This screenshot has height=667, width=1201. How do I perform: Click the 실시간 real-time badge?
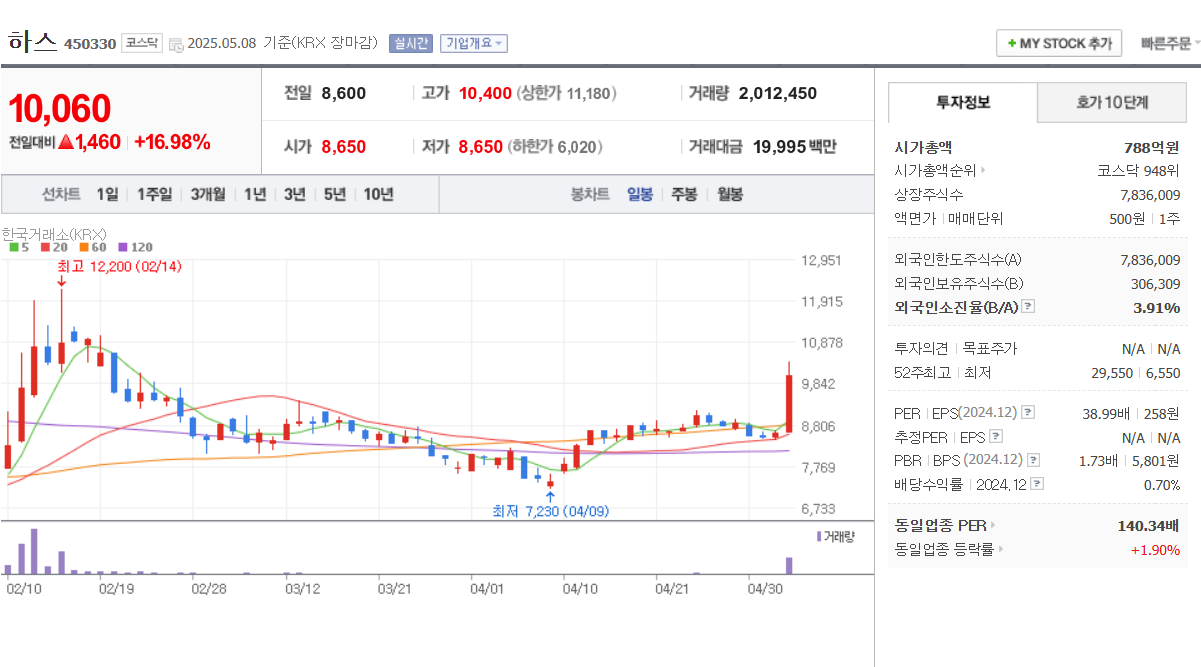coord(410,43)
